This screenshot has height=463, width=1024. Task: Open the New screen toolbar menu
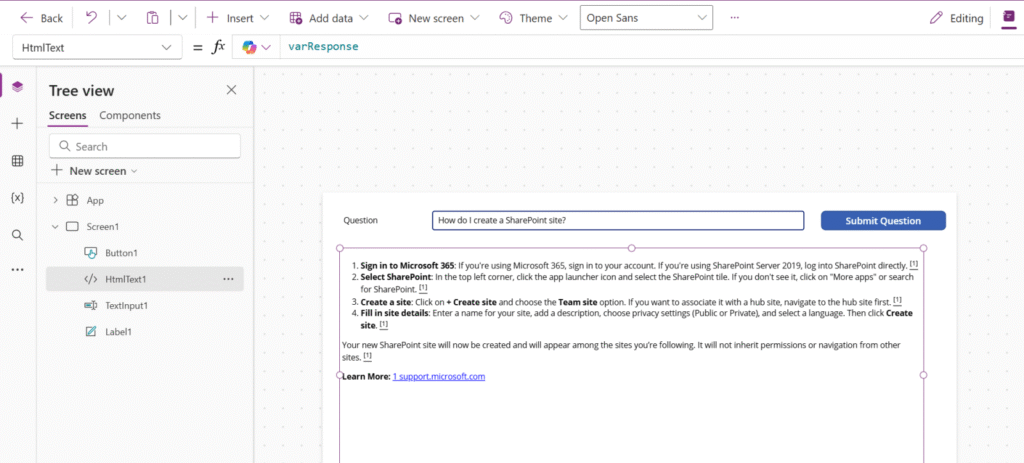tap(434, 18)
